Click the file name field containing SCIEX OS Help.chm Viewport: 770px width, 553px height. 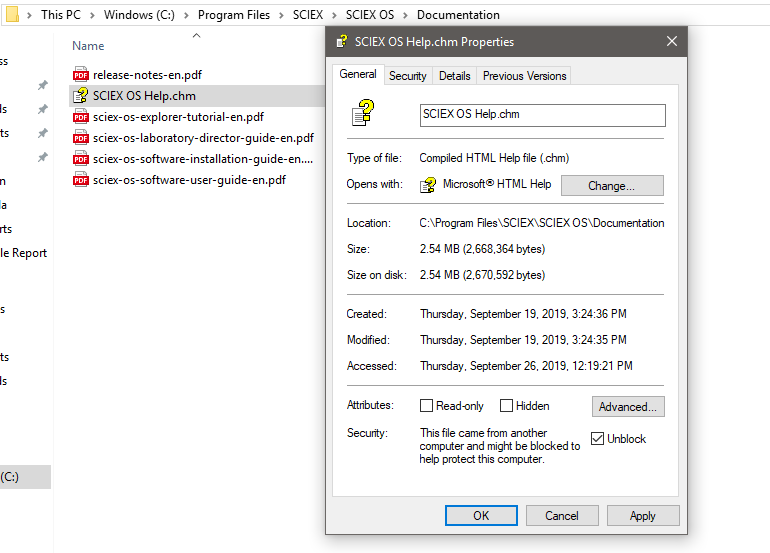(x=543, y=115)
